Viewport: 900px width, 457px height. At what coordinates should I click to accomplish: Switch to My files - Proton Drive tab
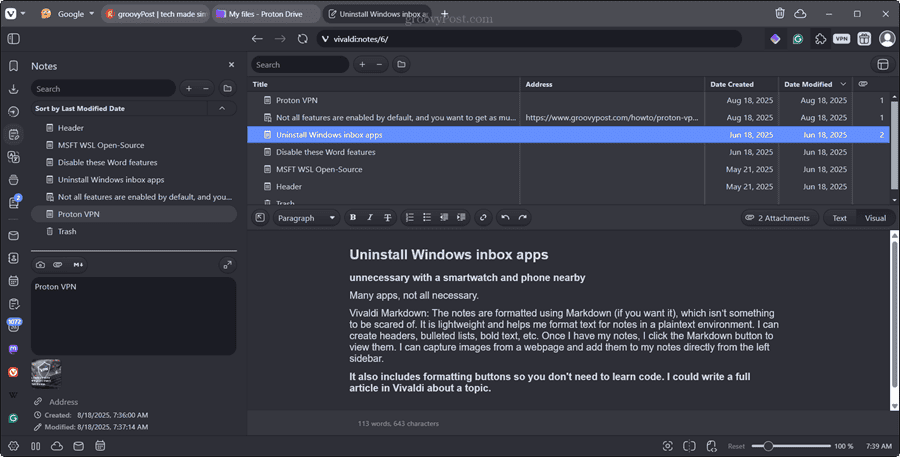[266, 14]
